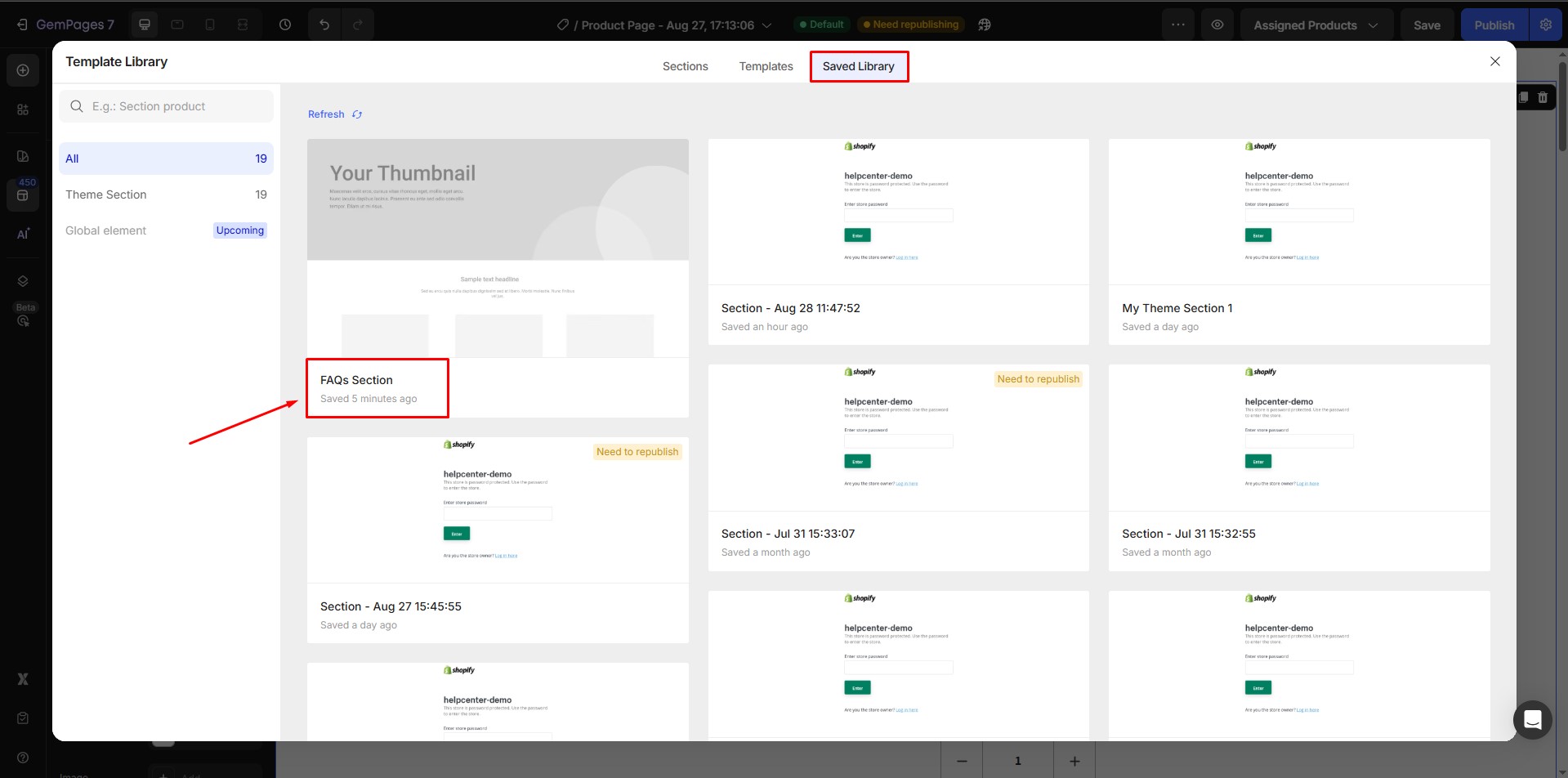Select the Theme Section filter category
1568x778 pixels.
coord(106,194)
